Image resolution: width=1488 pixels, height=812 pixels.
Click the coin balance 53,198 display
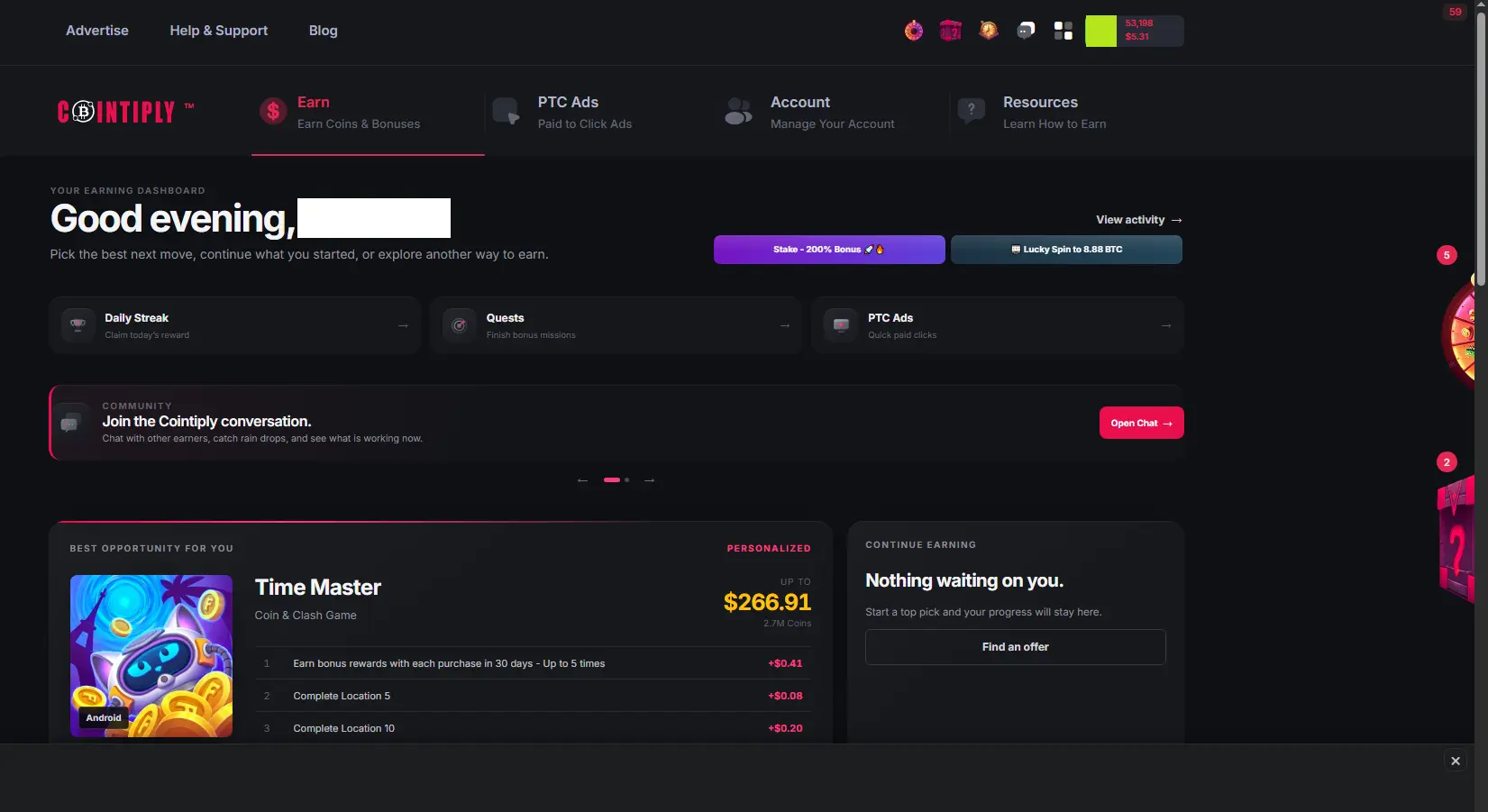click(1139, 23)
